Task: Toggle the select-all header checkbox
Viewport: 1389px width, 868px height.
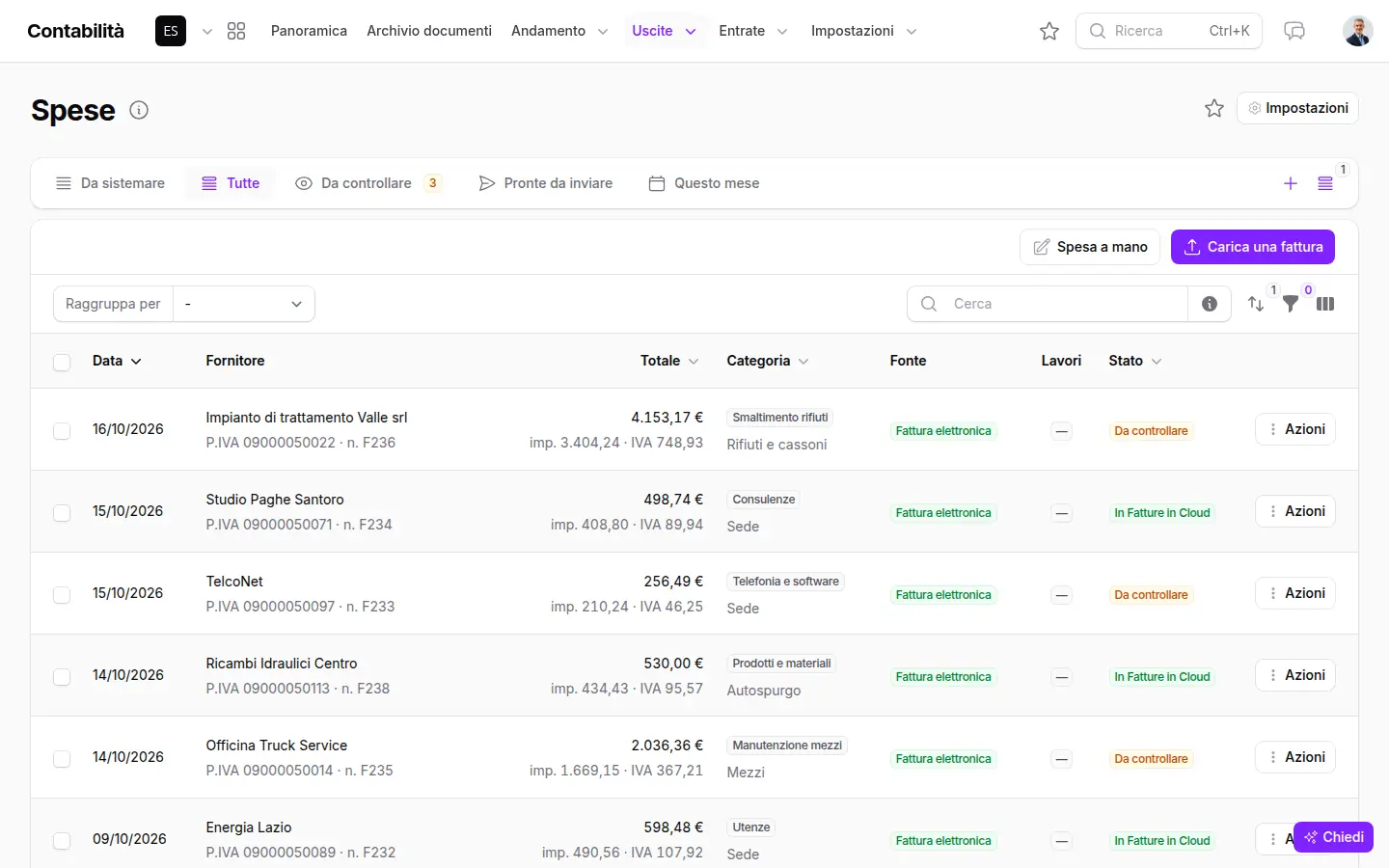Action: (x=62, y=362)
